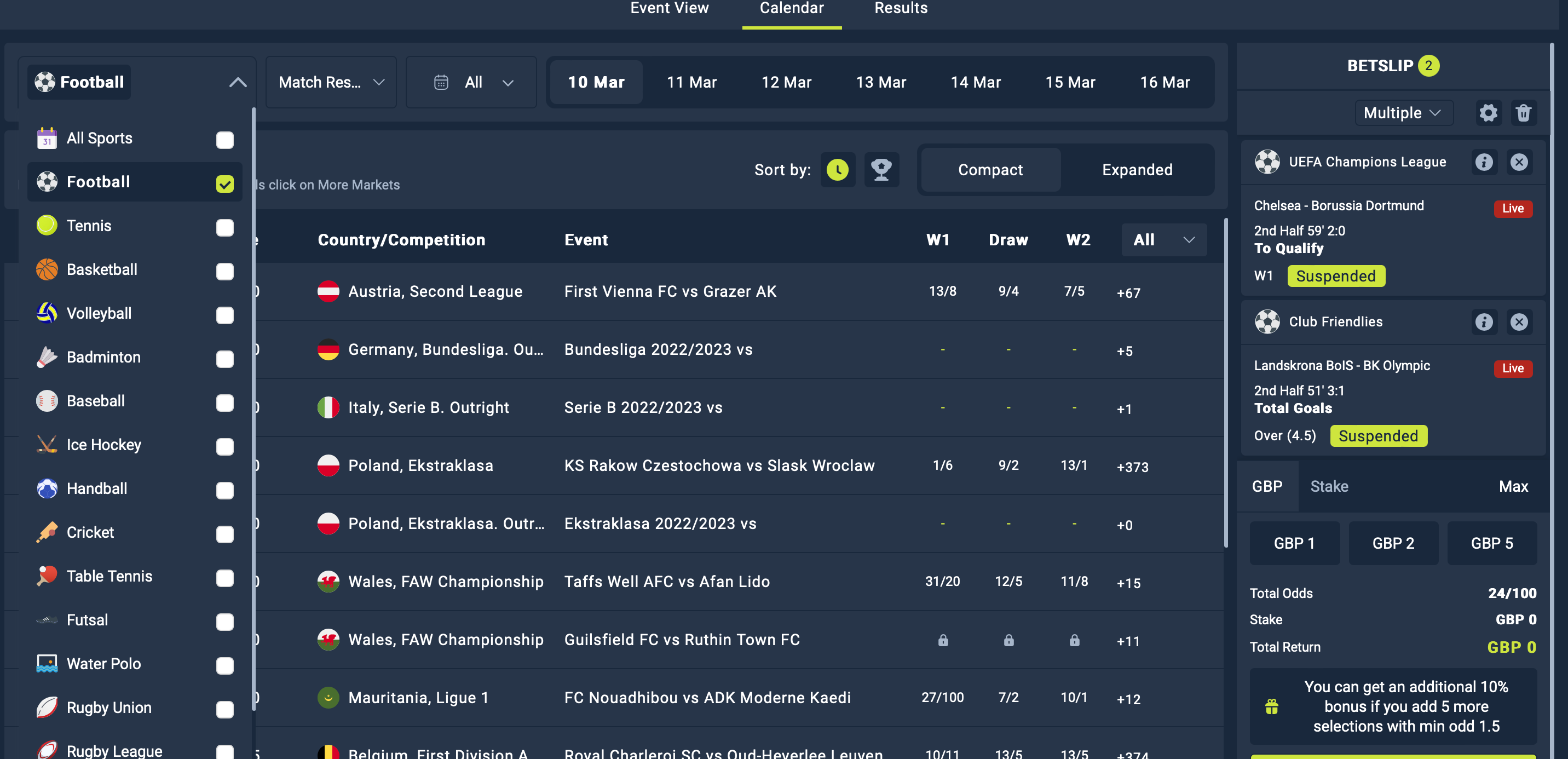Viewport: 1568px width, 759px height.
Task: Uncheck the Football checkbox
Action: click(x=224, y=184)
